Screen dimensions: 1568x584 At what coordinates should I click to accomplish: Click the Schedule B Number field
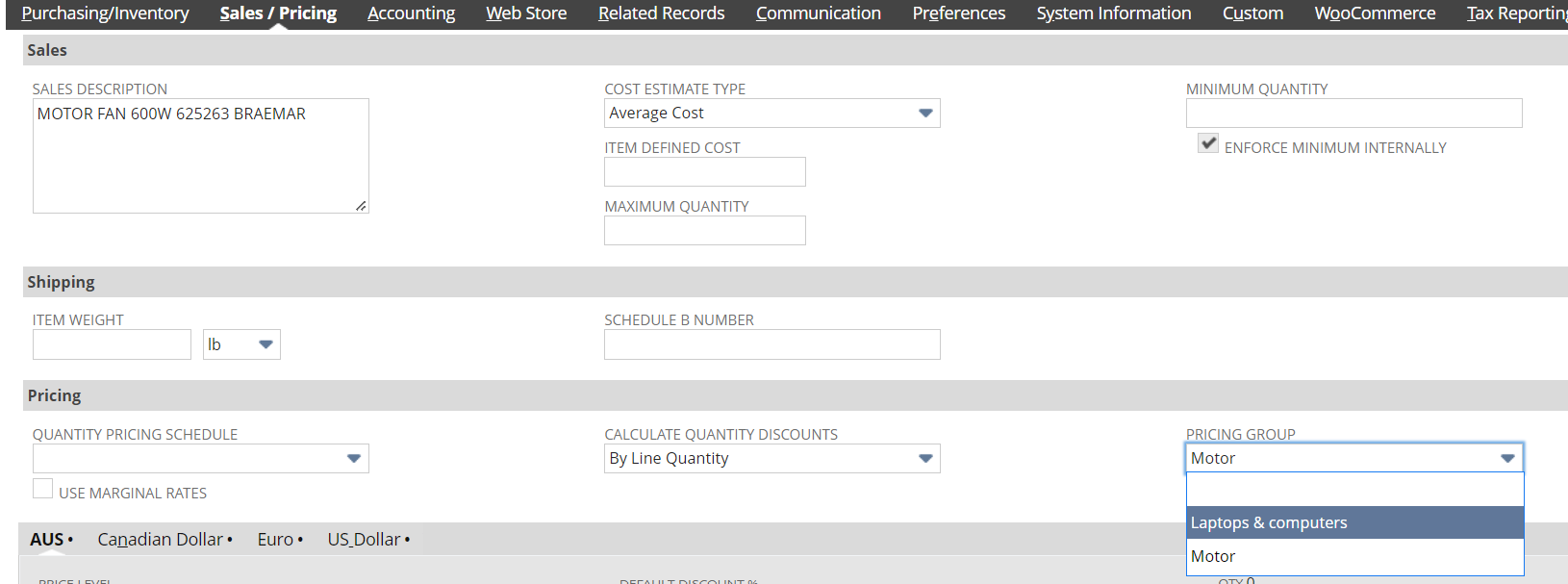click(772, 344)
